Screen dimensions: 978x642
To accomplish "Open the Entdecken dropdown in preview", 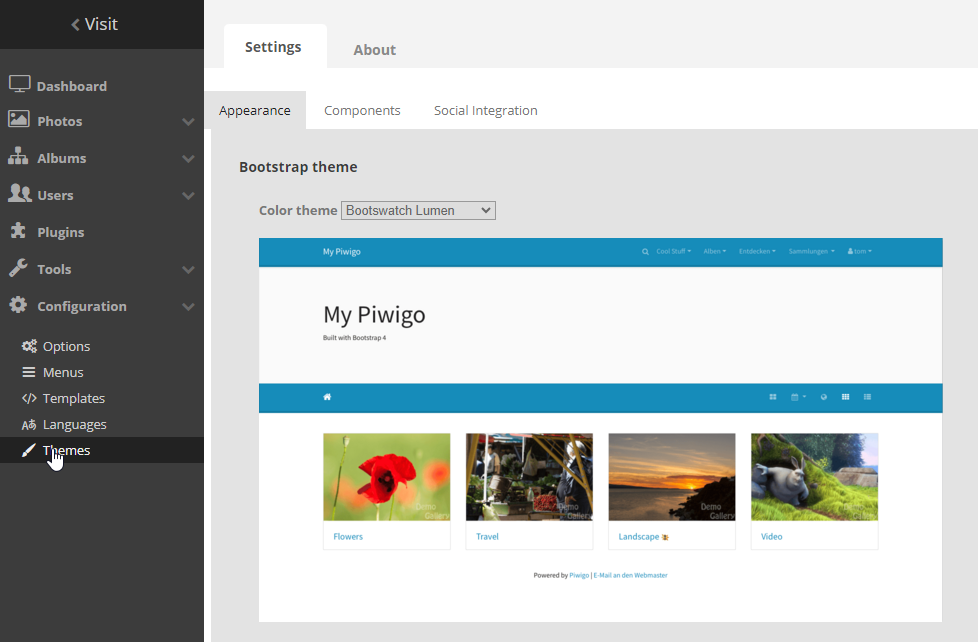I will (757, 251).
